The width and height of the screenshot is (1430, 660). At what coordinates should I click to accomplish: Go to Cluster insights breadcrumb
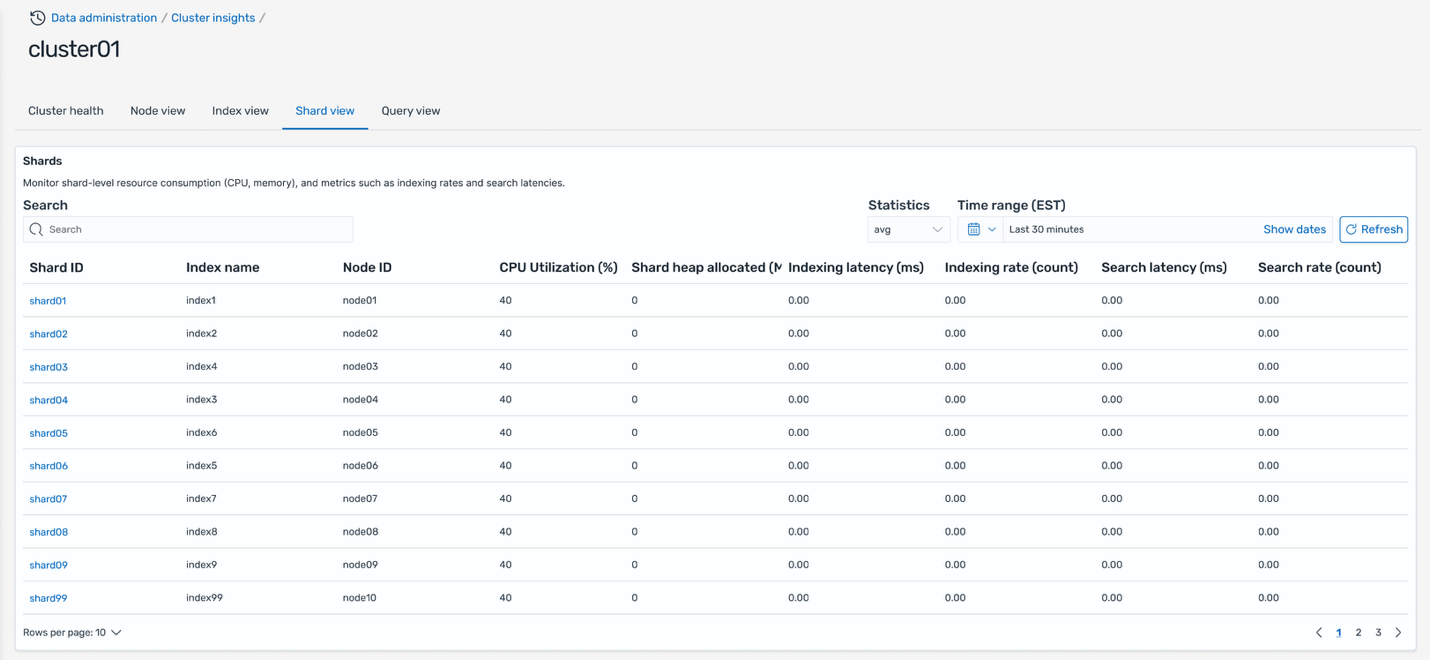pos(213,18)
